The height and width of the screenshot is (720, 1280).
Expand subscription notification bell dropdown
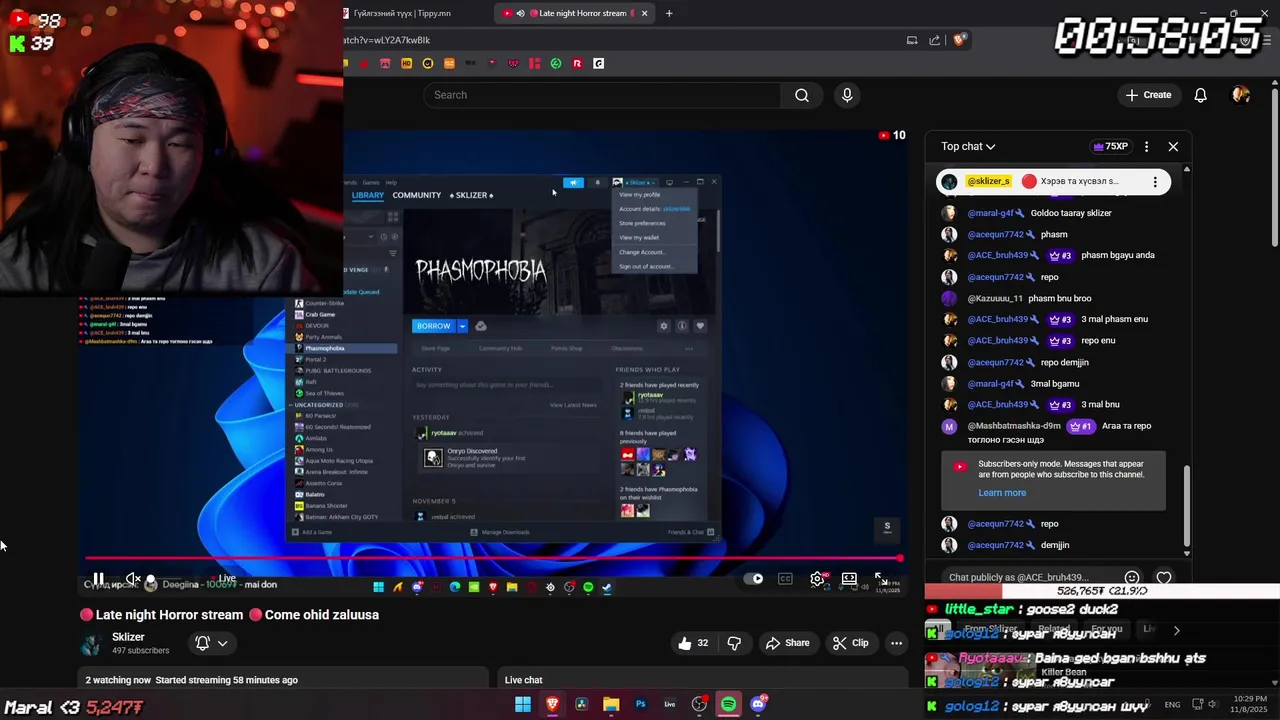212,643
